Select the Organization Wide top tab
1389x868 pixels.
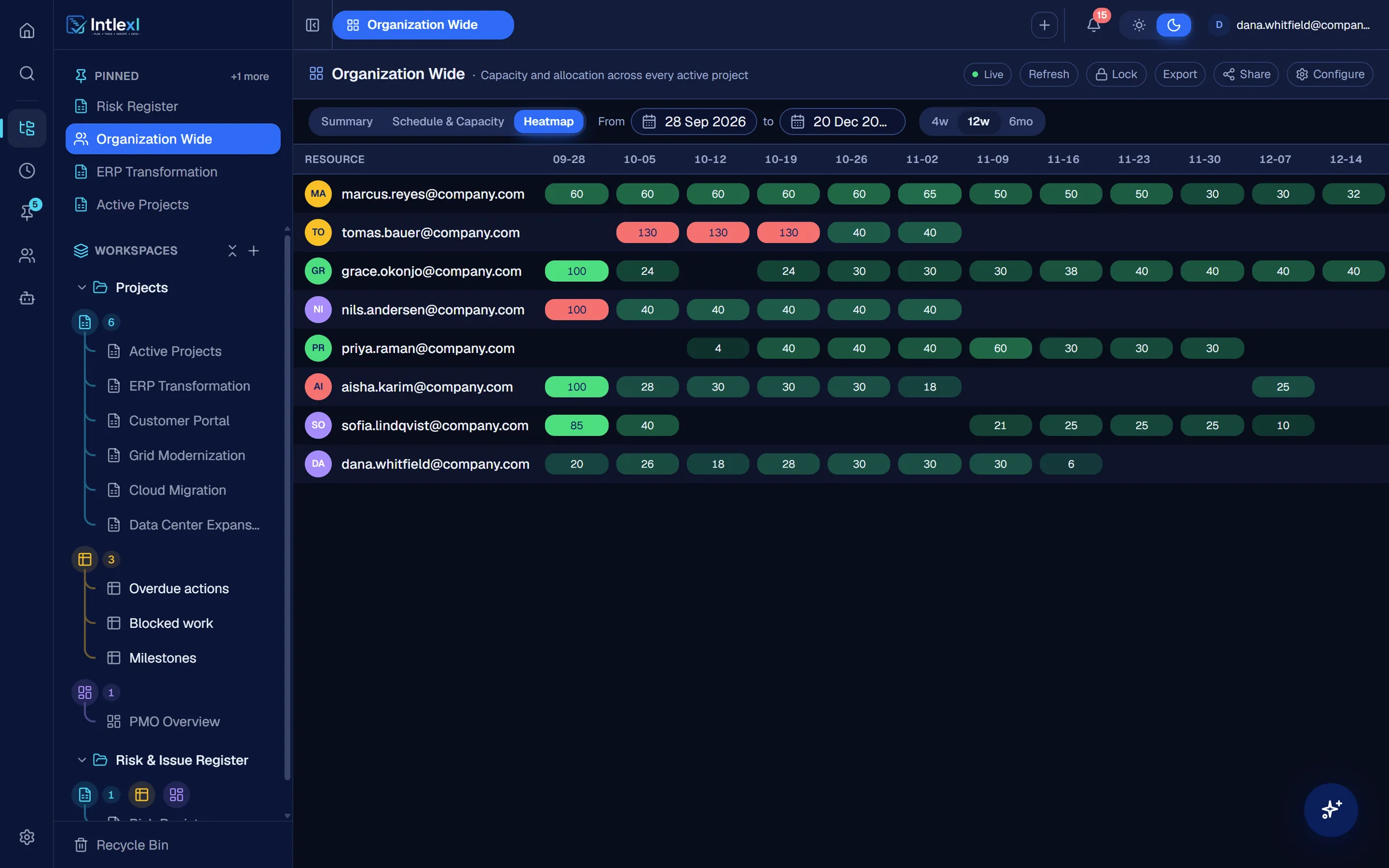click(422, 25)
